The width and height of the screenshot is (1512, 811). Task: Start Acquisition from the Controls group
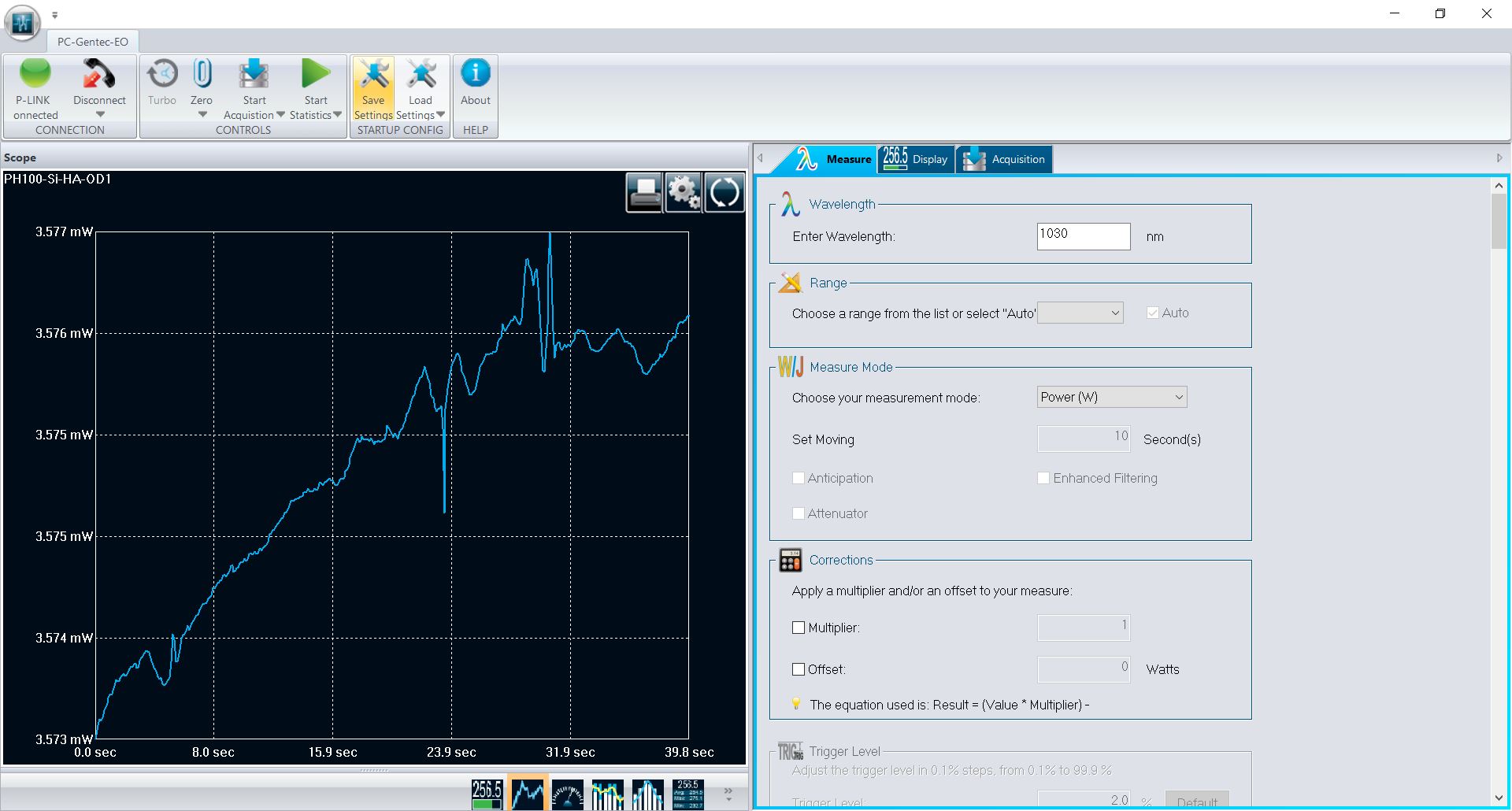click(254, 76)
